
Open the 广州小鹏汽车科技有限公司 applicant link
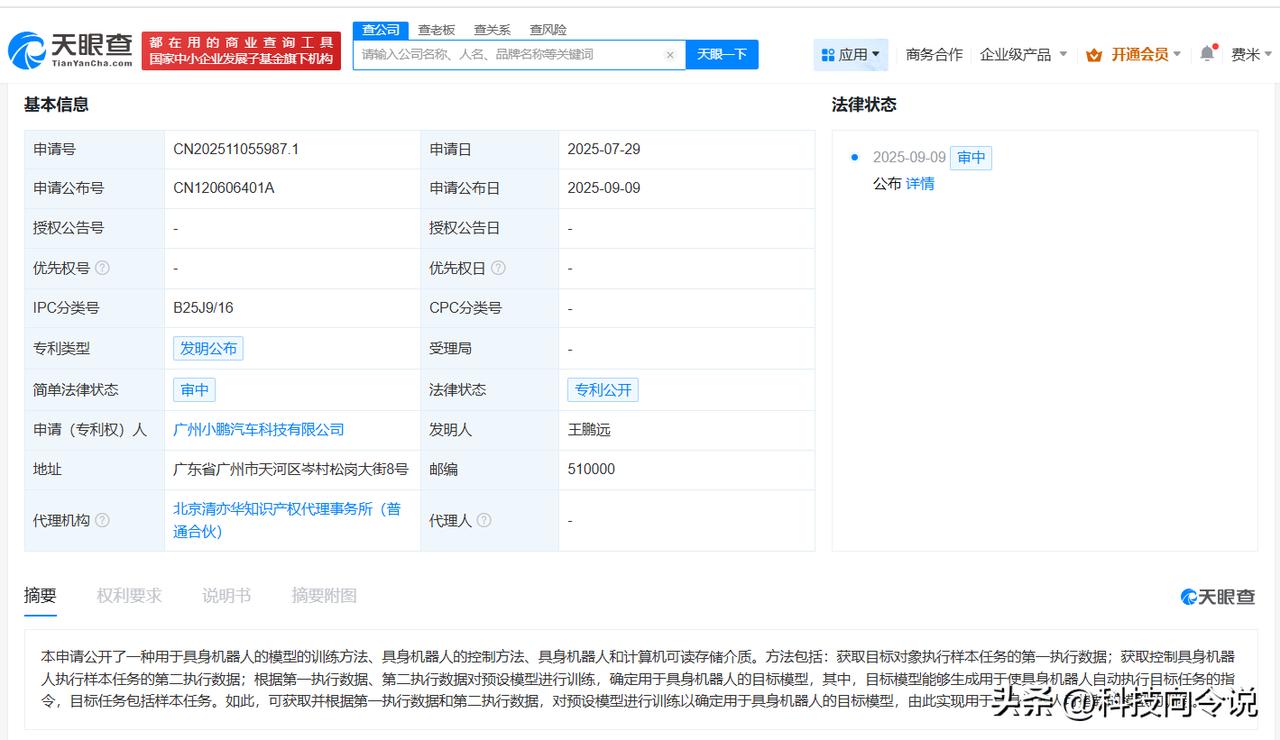259,429
